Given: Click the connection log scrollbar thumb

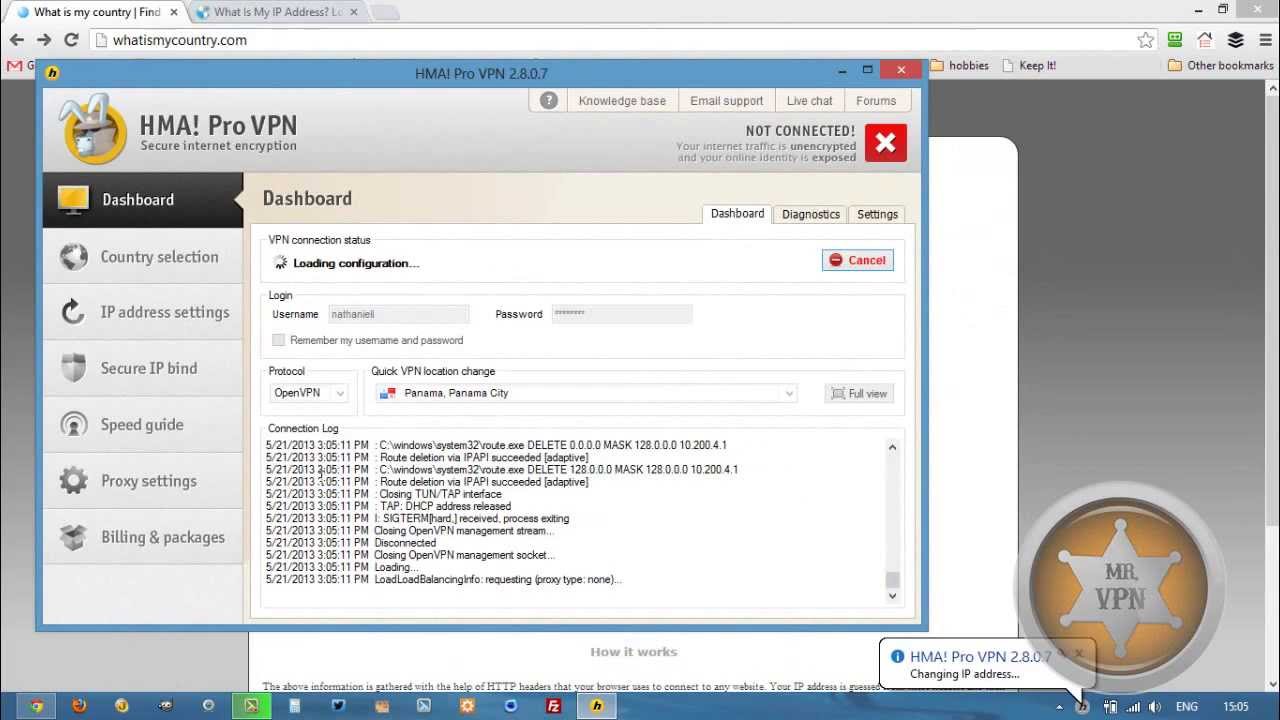Looking at the screenshot, I should pyautogui.click(x=892, y=580).
